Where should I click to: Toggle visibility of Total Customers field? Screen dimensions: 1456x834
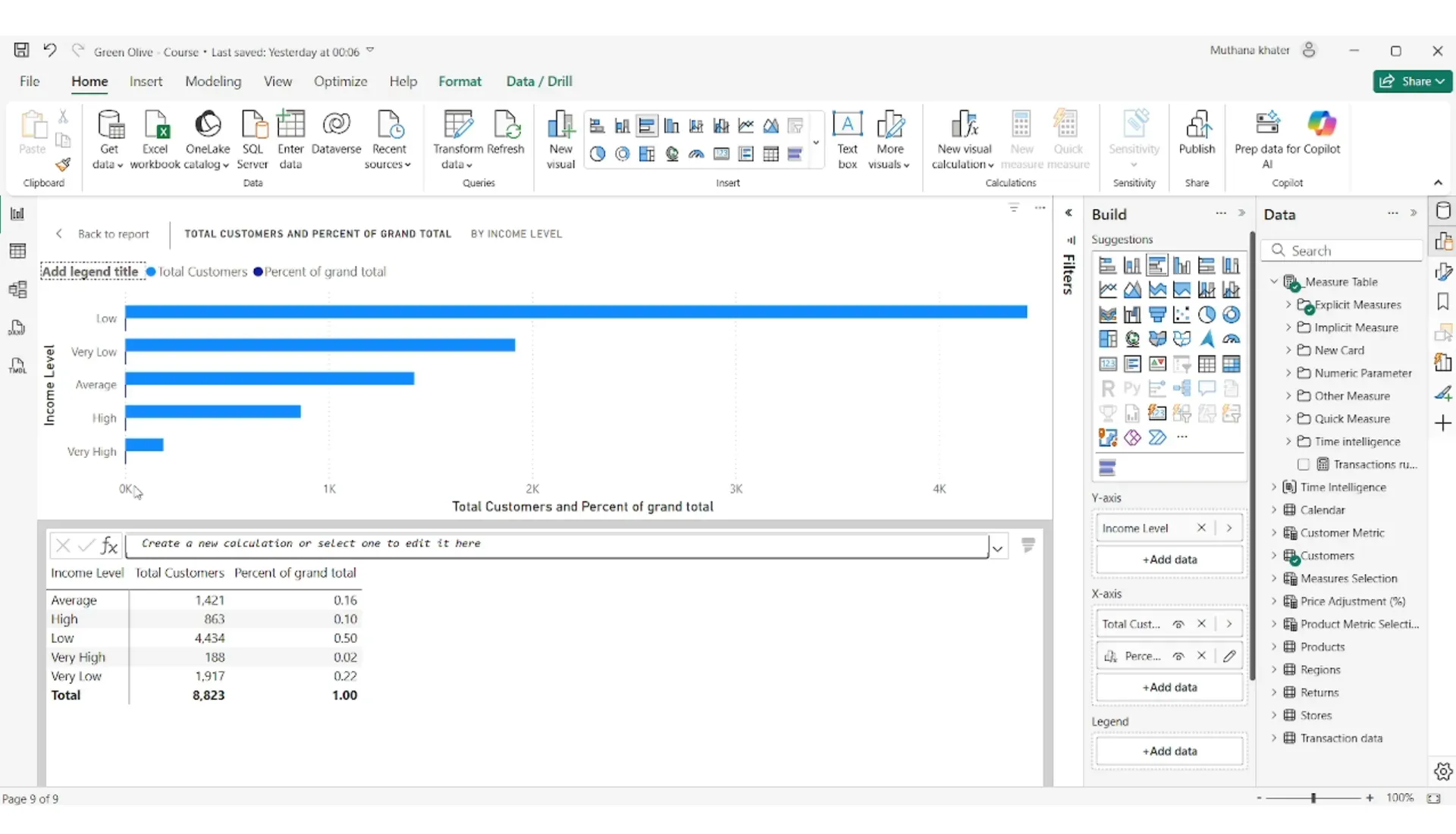click(x=1178, y=624)
